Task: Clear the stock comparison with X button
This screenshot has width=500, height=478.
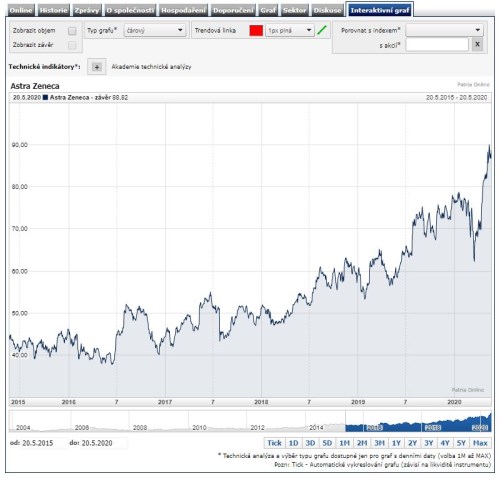Action: click(x=477, y=44)
